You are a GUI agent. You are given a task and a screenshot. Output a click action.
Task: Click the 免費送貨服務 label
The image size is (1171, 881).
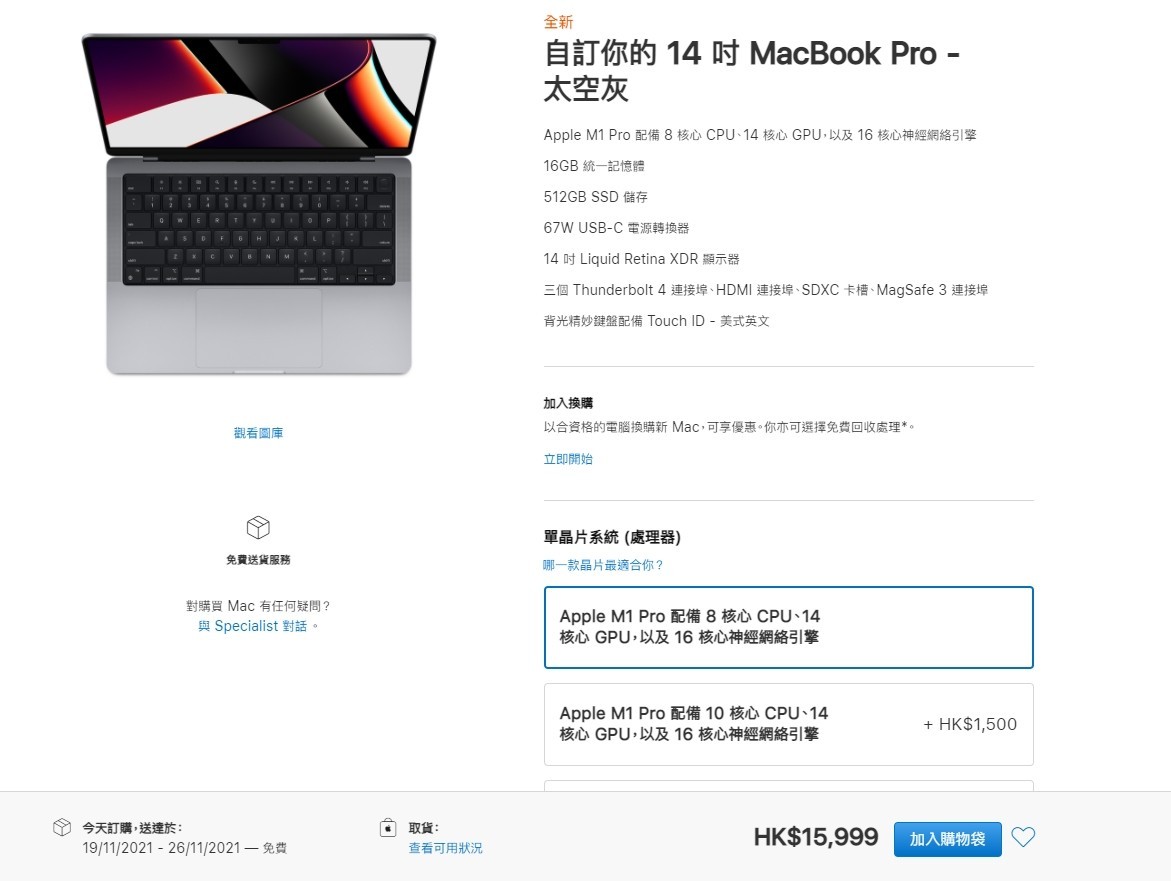pos(258,560)
